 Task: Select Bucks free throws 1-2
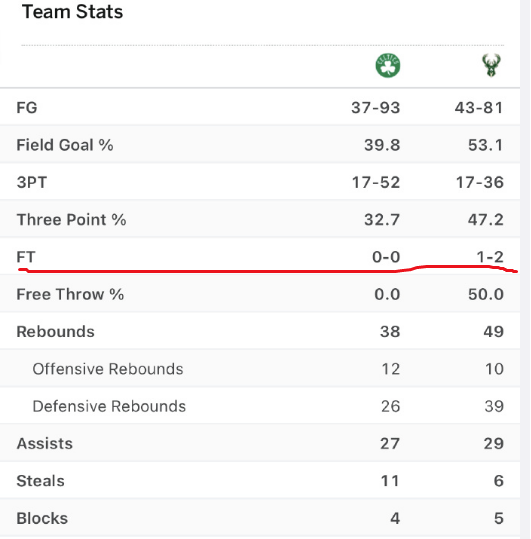(x=490, y=257)
